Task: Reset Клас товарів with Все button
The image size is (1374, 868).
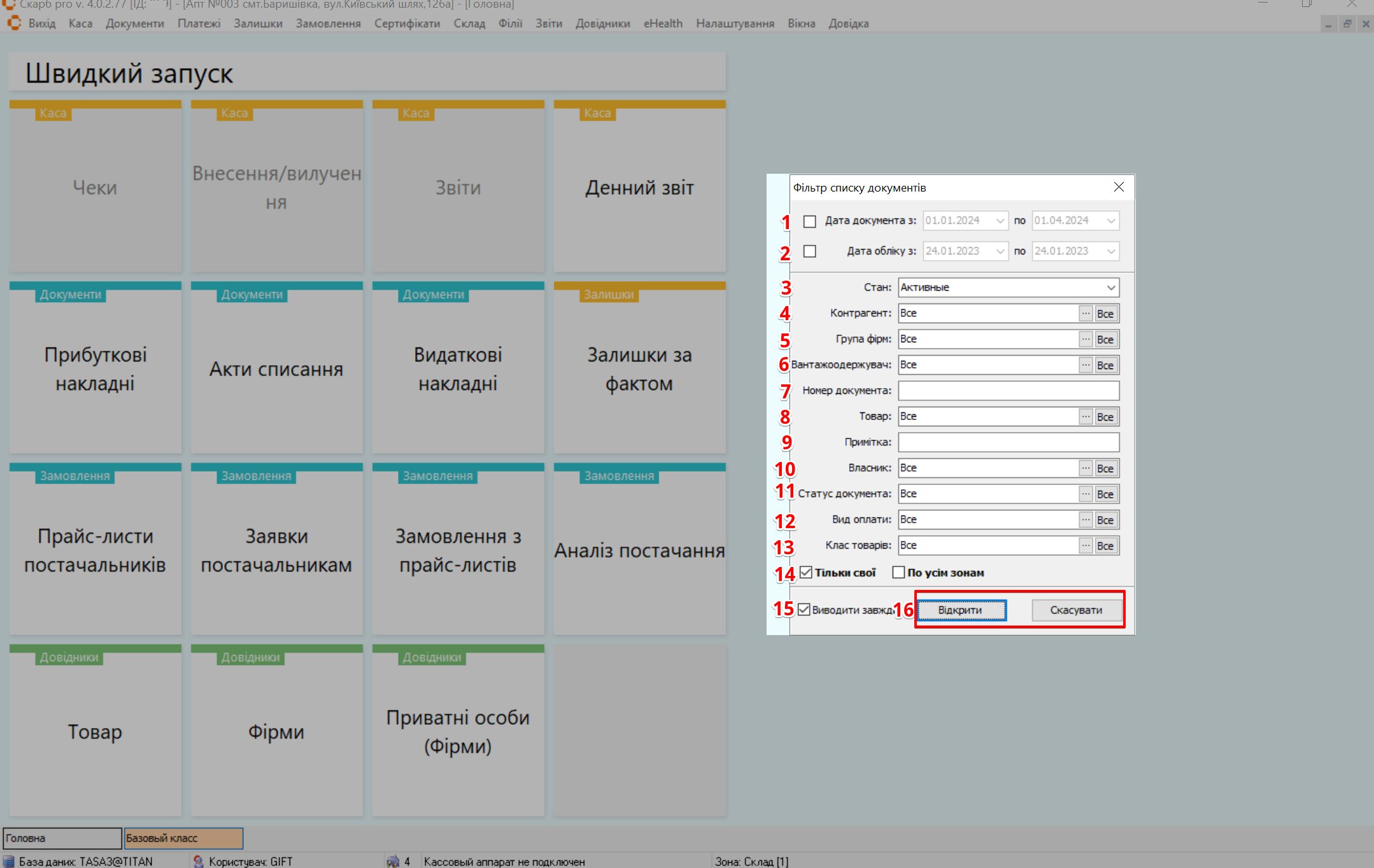Action: (x=1105, y=546)
